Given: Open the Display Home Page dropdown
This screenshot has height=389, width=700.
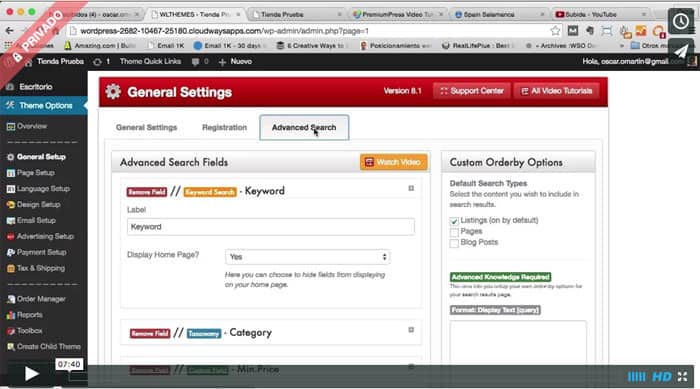Looking at the screenshot, I should 308,257.
